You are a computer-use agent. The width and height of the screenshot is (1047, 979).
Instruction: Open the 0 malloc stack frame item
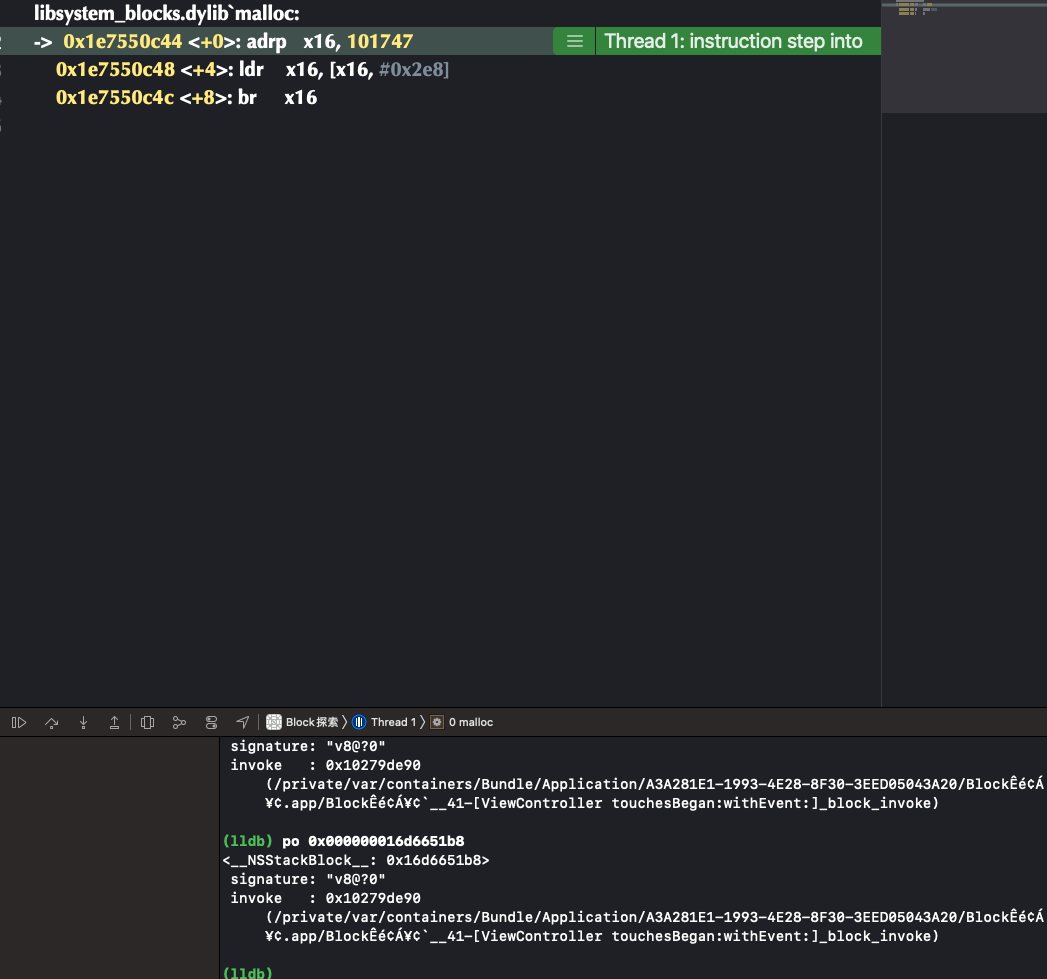[x=462, y=722]
